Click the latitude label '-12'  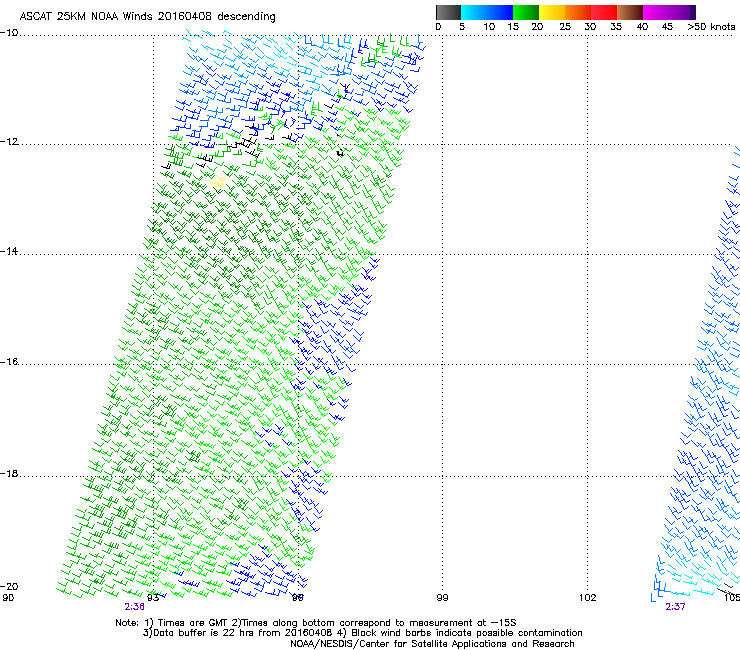9,142
